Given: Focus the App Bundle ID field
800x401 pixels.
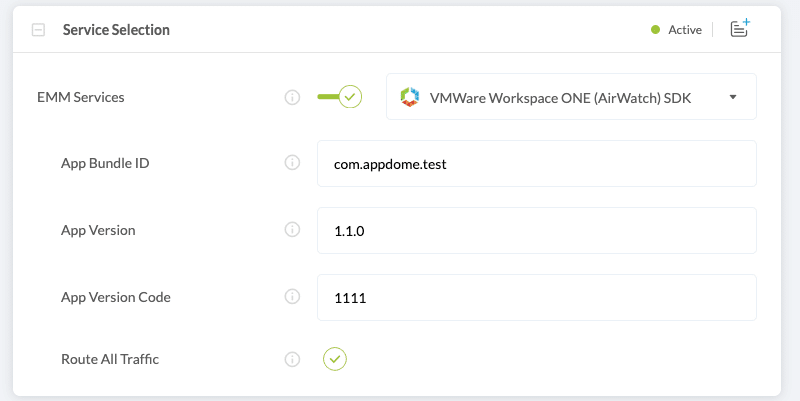Looking at the screenshot, I should (536, 163).
